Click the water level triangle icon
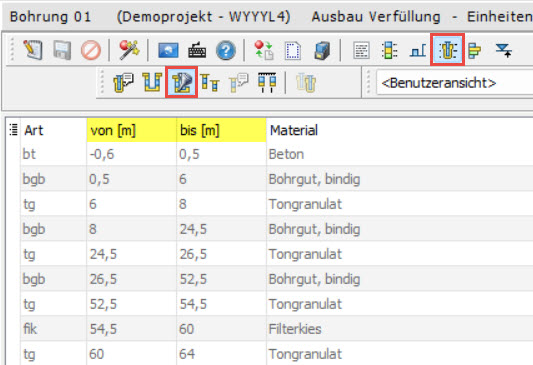 coord(504,50)
